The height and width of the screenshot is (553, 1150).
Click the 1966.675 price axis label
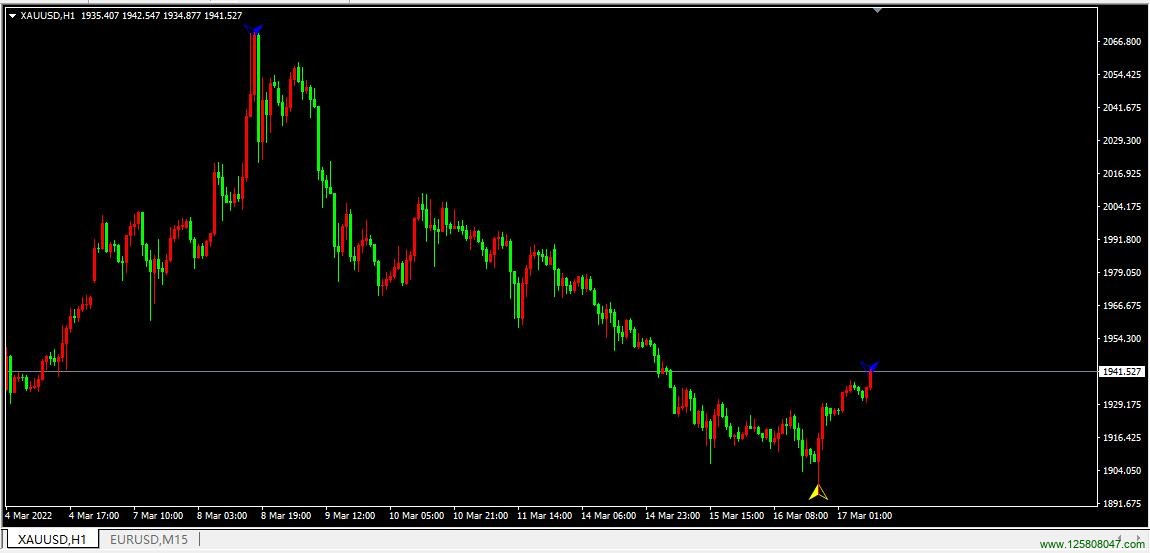(x=1122, y=306)
